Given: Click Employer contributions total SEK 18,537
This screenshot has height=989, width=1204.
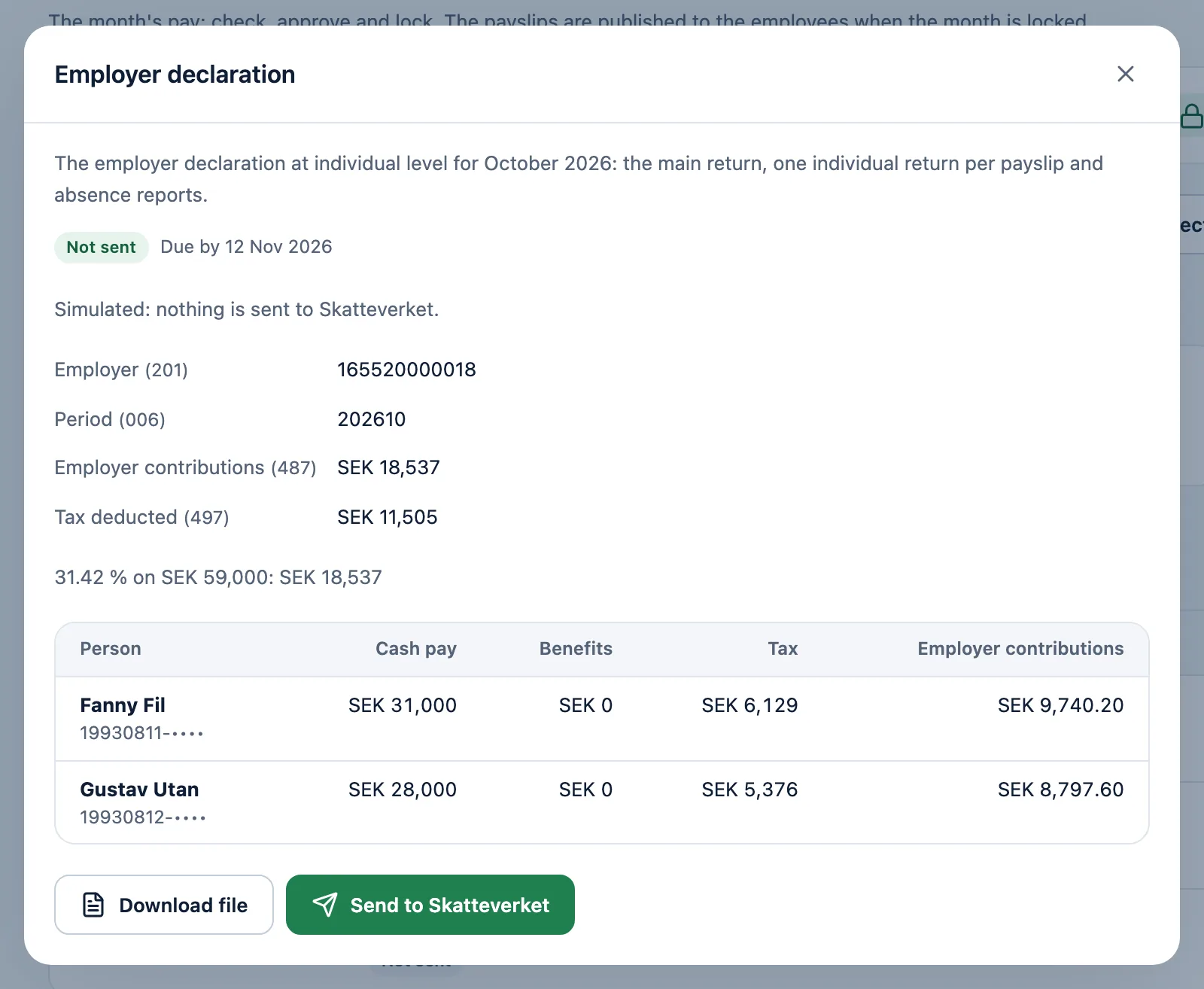Looking at the screenshot, I should (x=388, y=467).
